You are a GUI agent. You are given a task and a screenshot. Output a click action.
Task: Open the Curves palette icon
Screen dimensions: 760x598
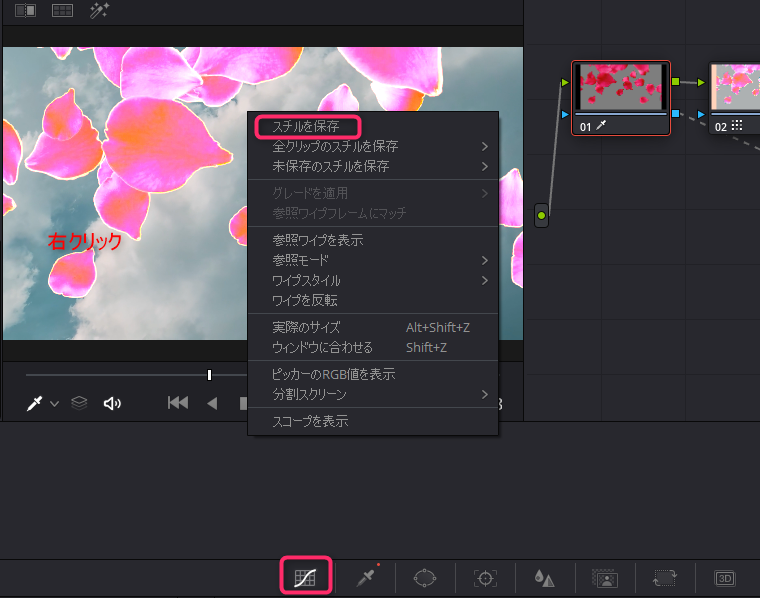305,578
